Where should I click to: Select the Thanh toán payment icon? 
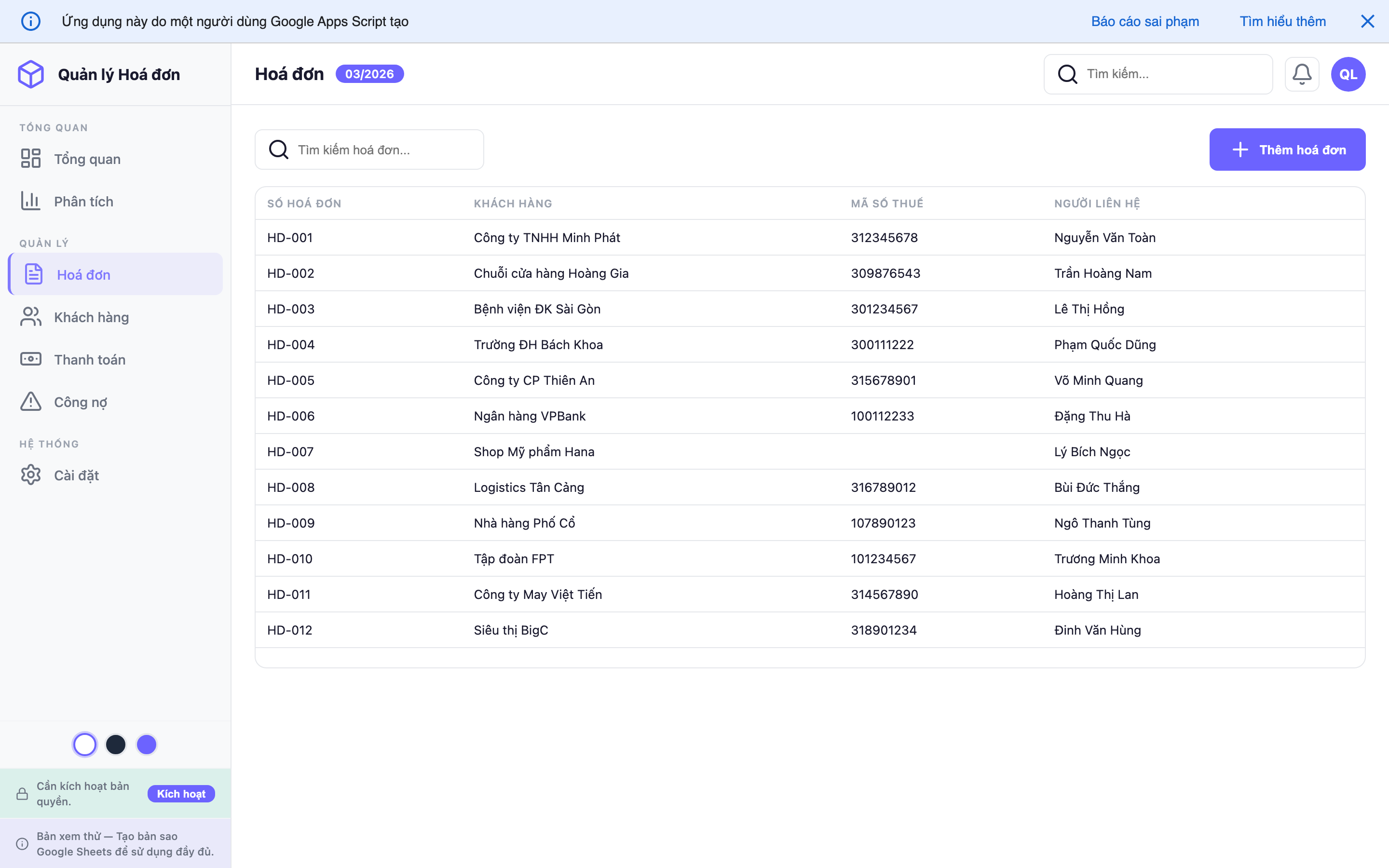click(x=30, y=359)
